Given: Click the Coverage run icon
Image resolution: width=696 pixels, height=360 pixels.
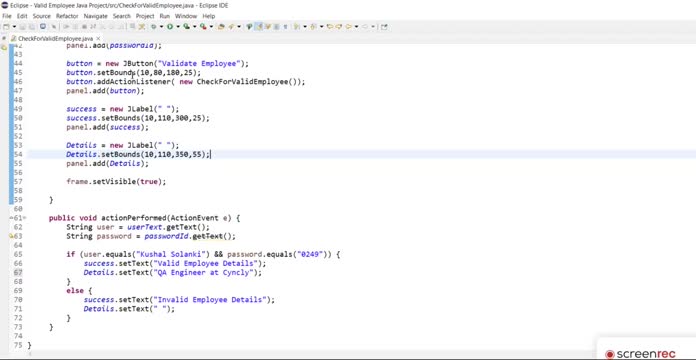Looking at the screenshot, I should (x=186, y=27).
